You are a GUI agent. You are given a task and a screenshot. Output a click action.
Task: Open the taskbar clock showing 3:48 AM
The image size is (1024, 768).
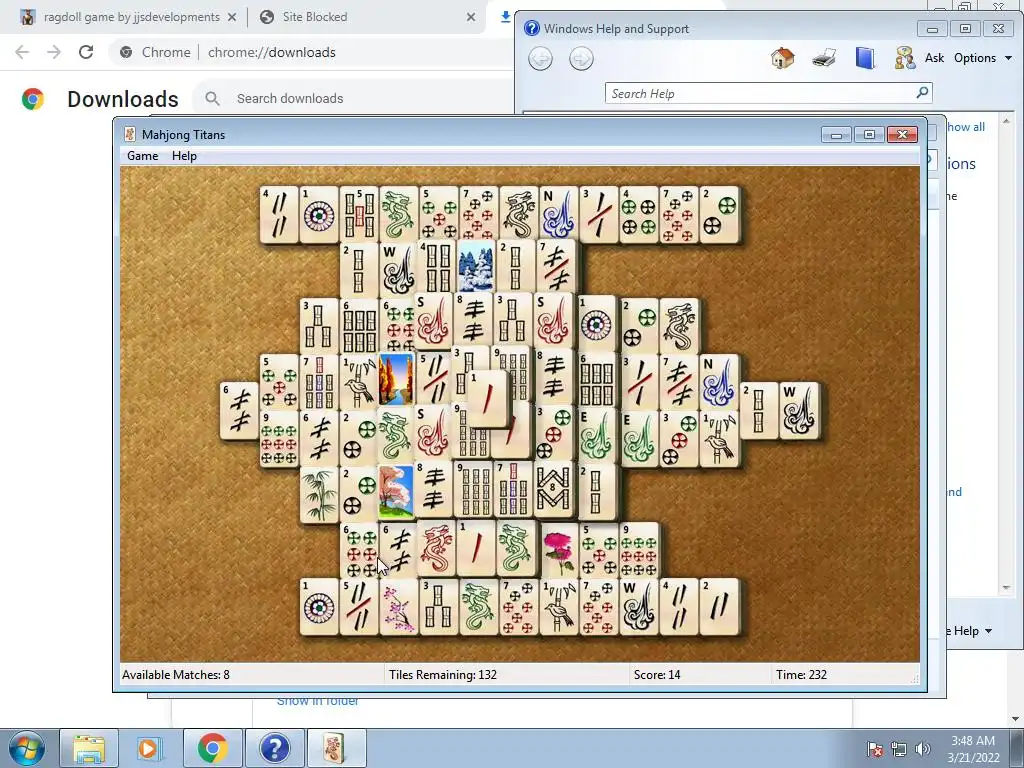(973, 749)
